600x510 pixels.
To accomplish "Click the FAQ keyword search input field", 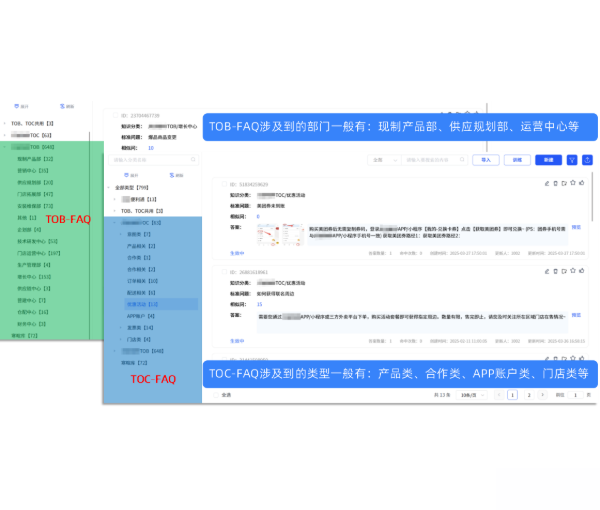I will coord(432,159).
